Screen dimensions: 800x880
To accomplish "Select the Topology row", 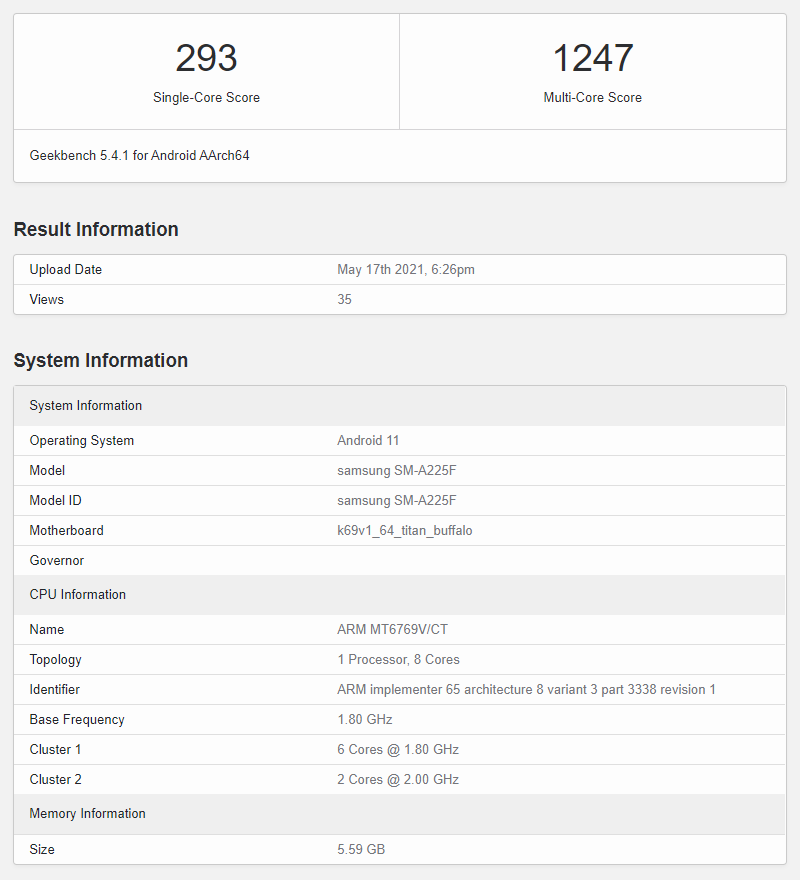I will [x=400, y=659].
